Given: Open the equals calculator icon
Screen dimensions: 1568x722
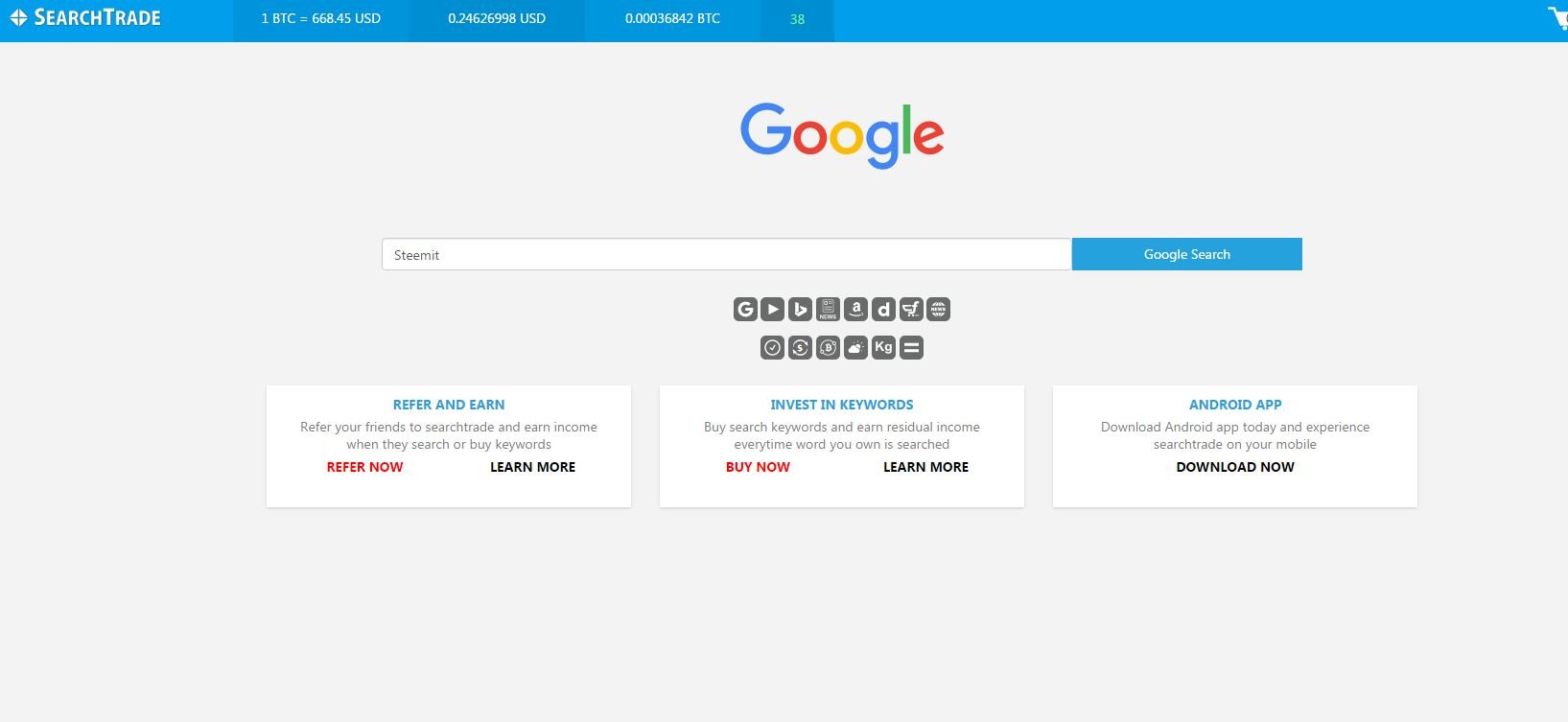Looking at the screenshot, I should point(912,347).
